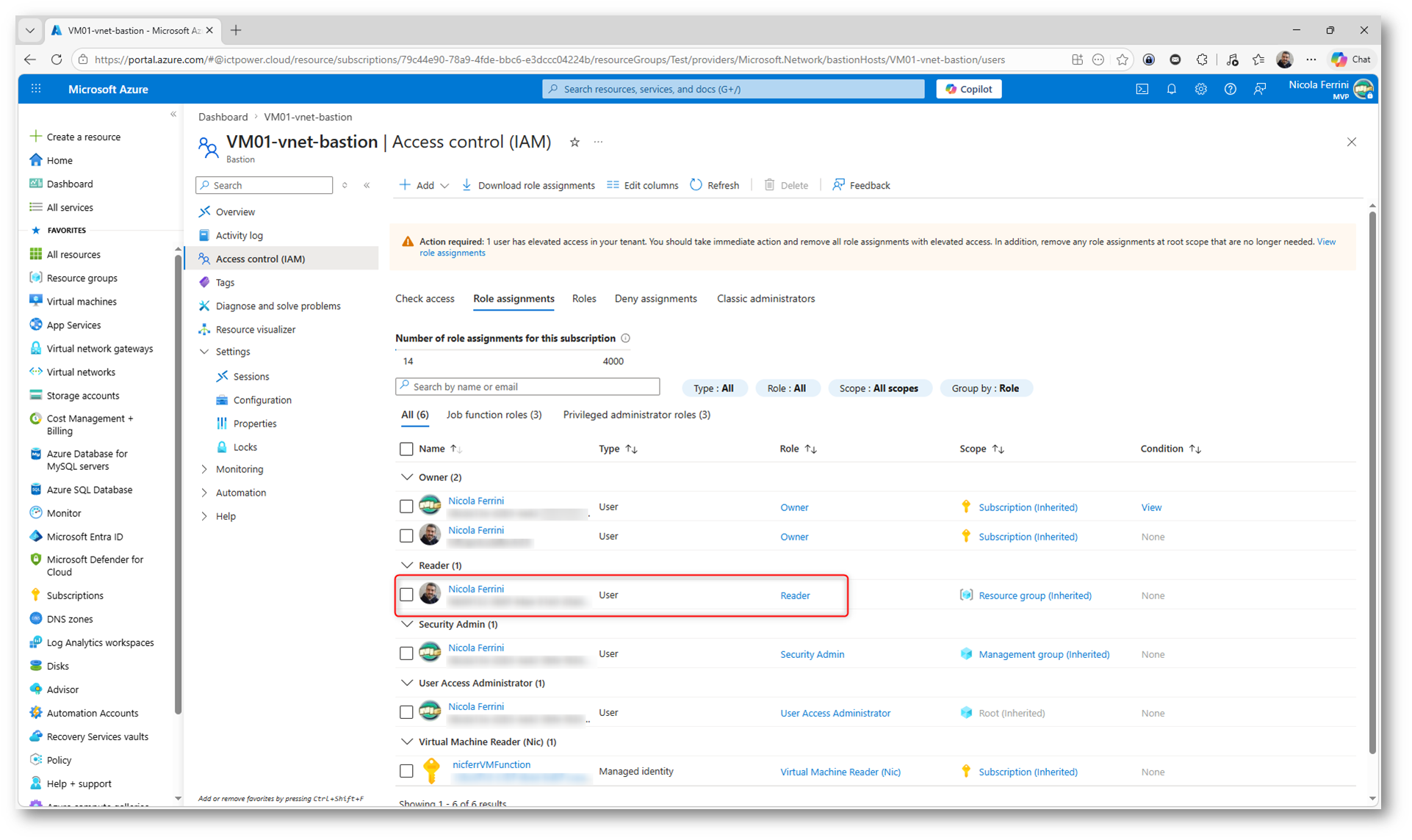Click the notifications bell icon
The image size is (1412, 840).
1171,89
